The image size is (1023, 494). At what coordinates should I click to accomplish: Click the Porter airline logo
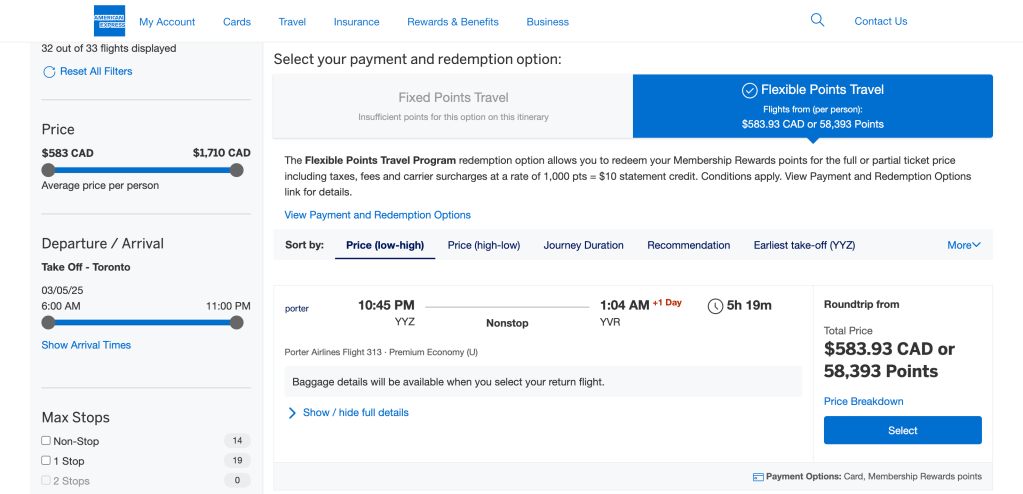(x=297, y=309)
